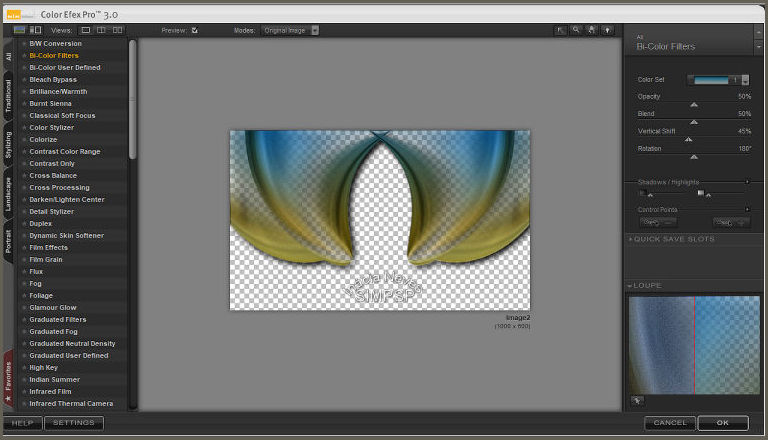Click the lightbulb background color icon

coord(607,30)
